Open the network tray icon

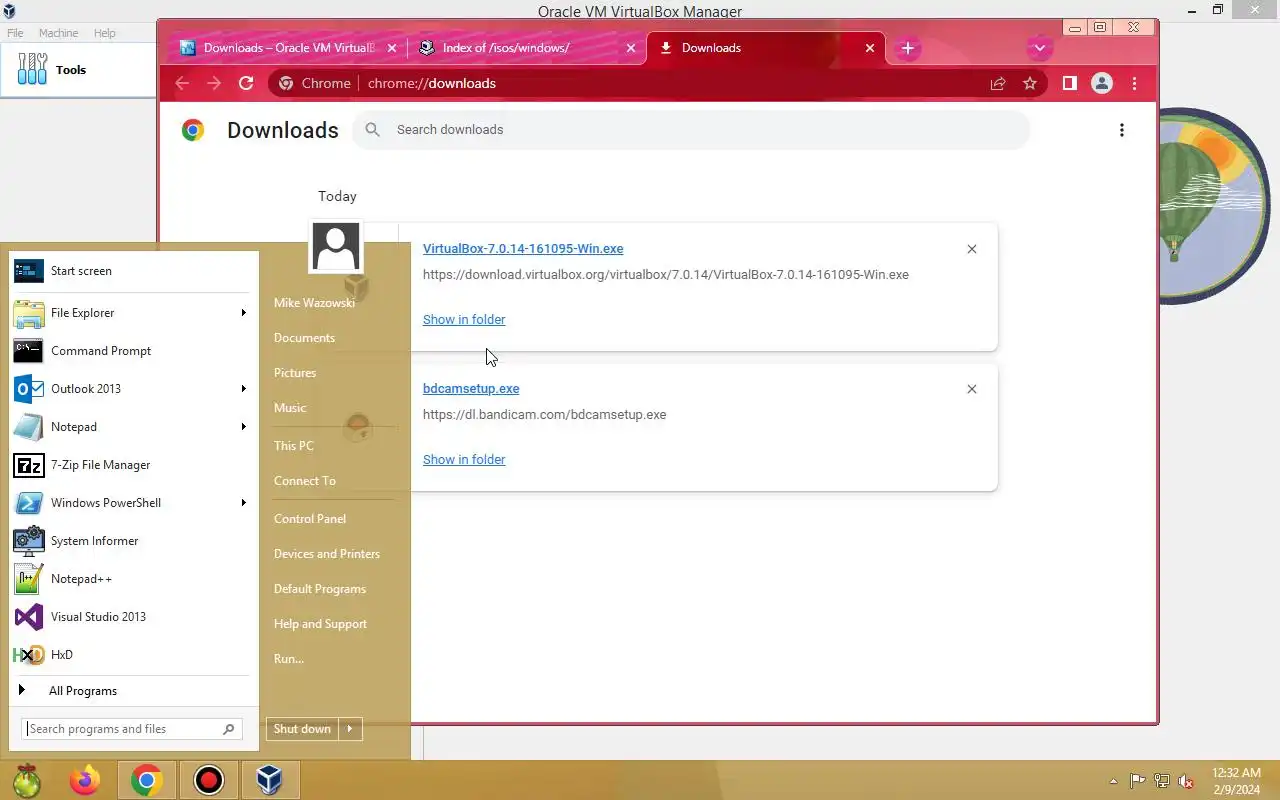(x=1162, y=781)
